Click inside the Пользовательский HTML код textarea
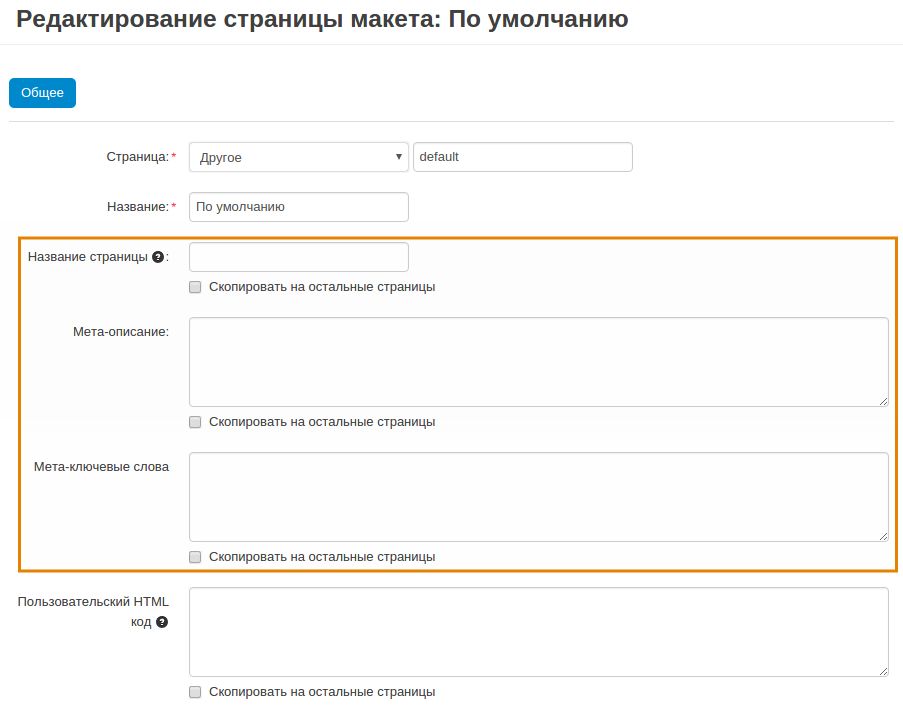Screen dimensions: 903x714 539,632
